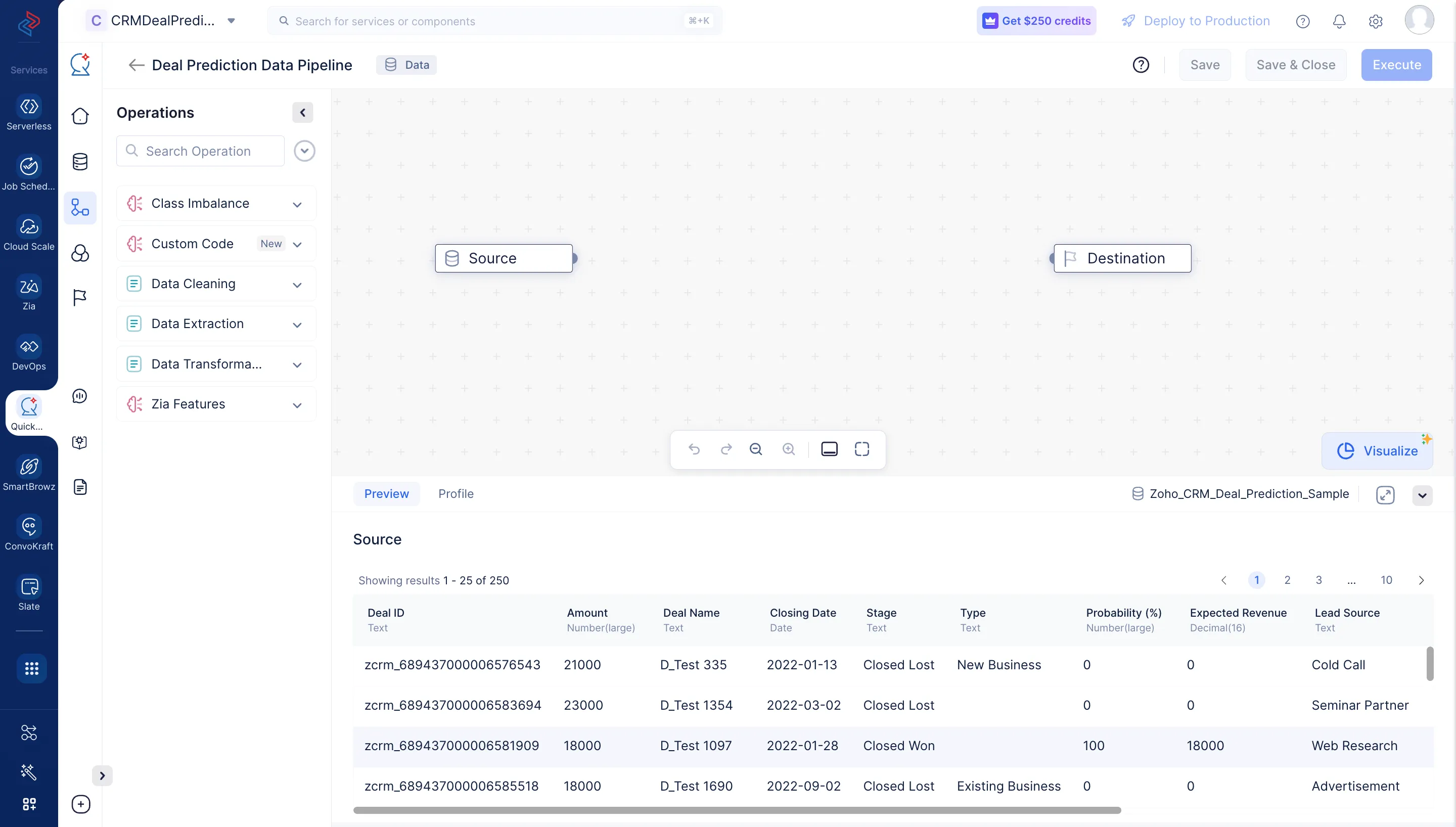Expand the secondary sidebar arrow
The image size is (1456, 827).
click(x=102, y=775)
